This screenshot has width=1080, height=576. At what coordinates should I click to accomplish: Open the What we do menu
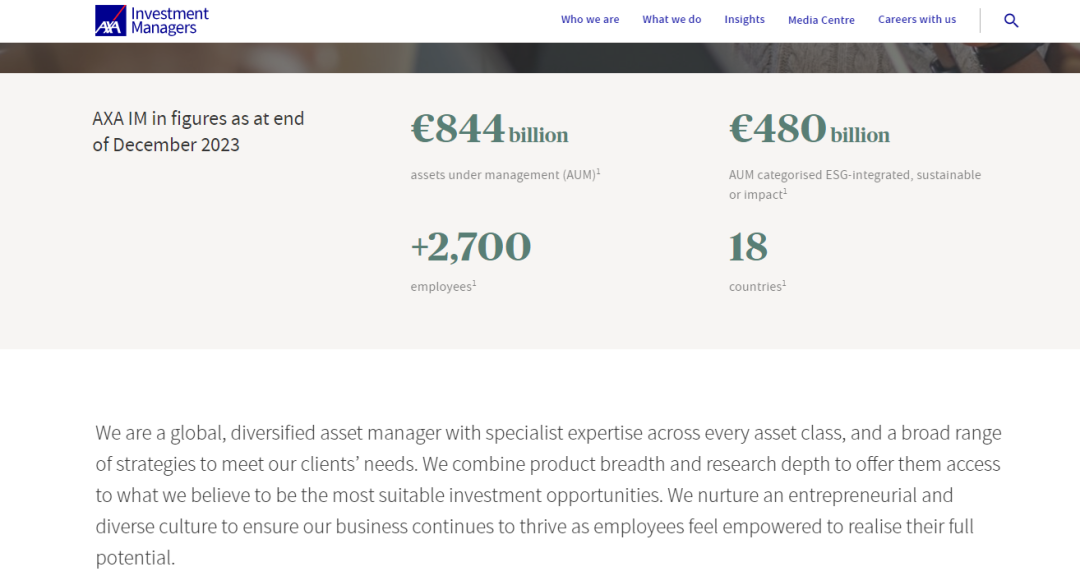pyautogui.click(x=672, y=20)
